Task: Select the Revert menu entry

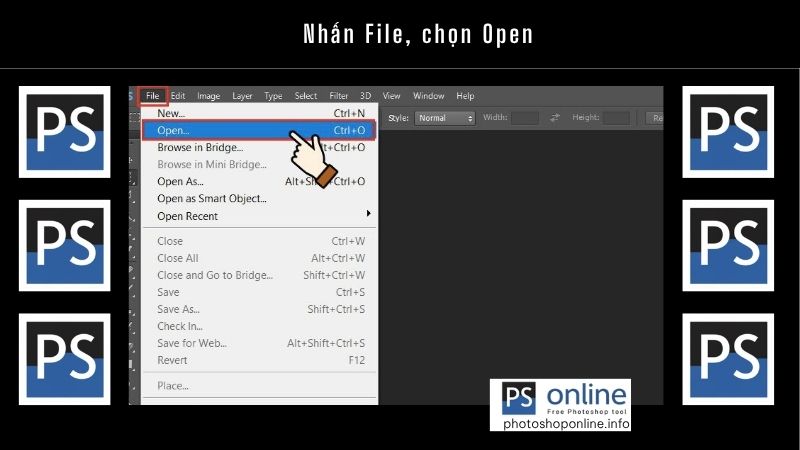Action: coord(260,360)
